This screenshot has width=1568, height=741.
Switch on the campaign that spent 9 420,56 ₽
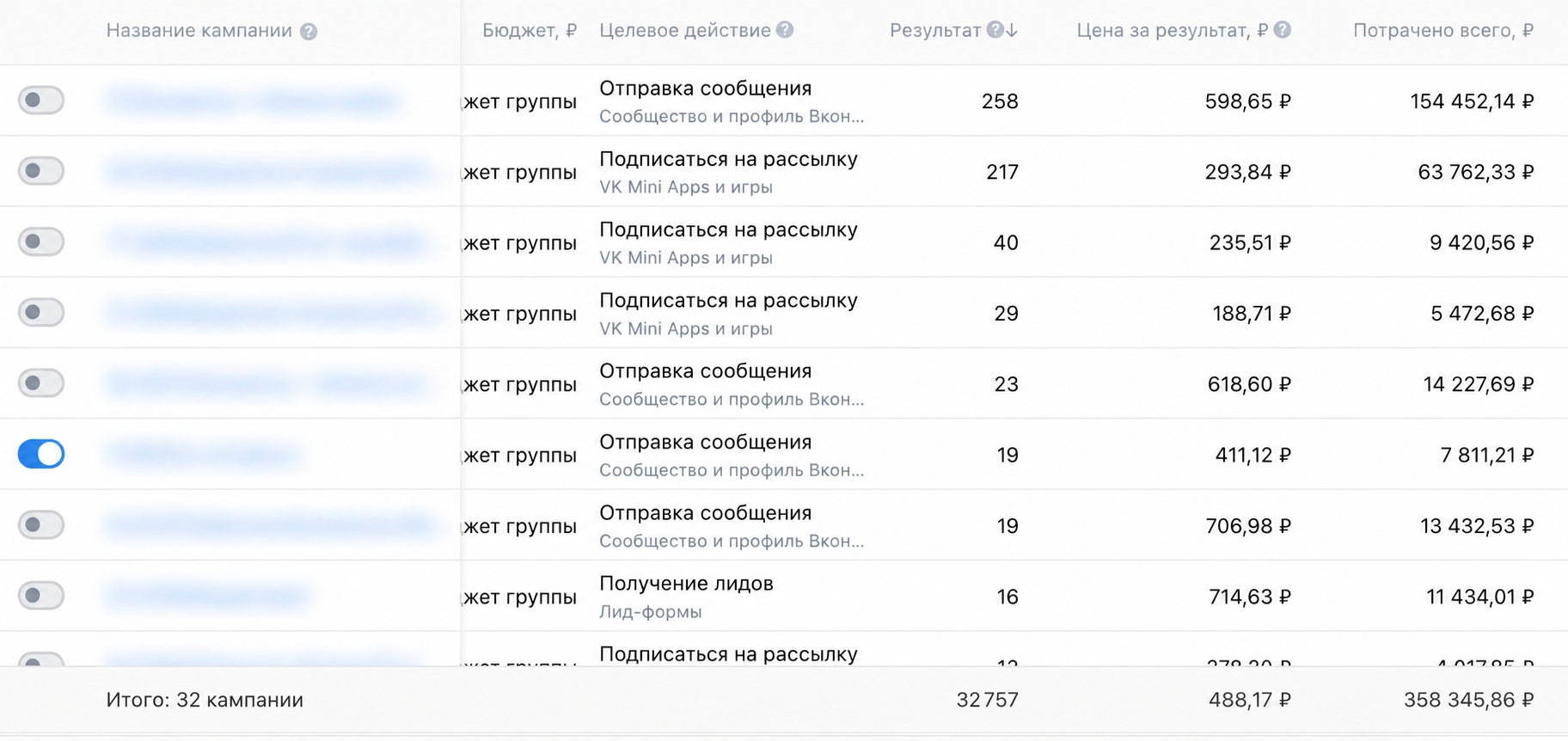click(x=41, y=242)
